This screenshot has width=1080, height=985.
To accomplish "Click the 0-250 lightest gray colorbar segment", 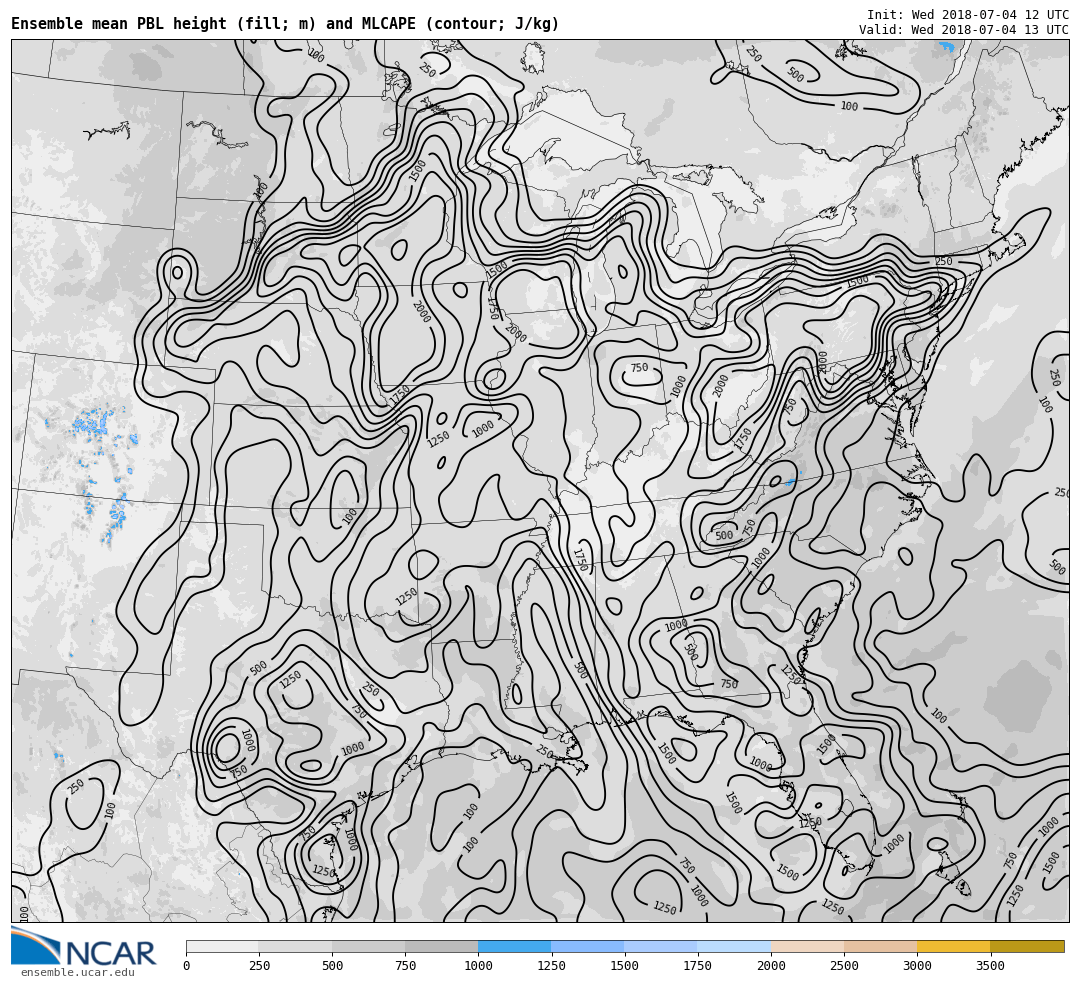I will coord(222,946).
